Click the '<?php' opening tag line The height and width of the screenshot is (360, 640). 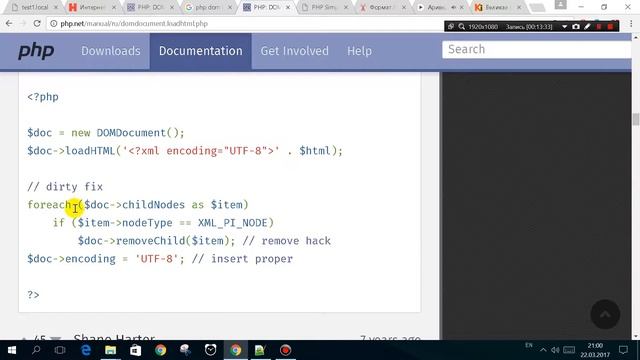pos(43,97)
